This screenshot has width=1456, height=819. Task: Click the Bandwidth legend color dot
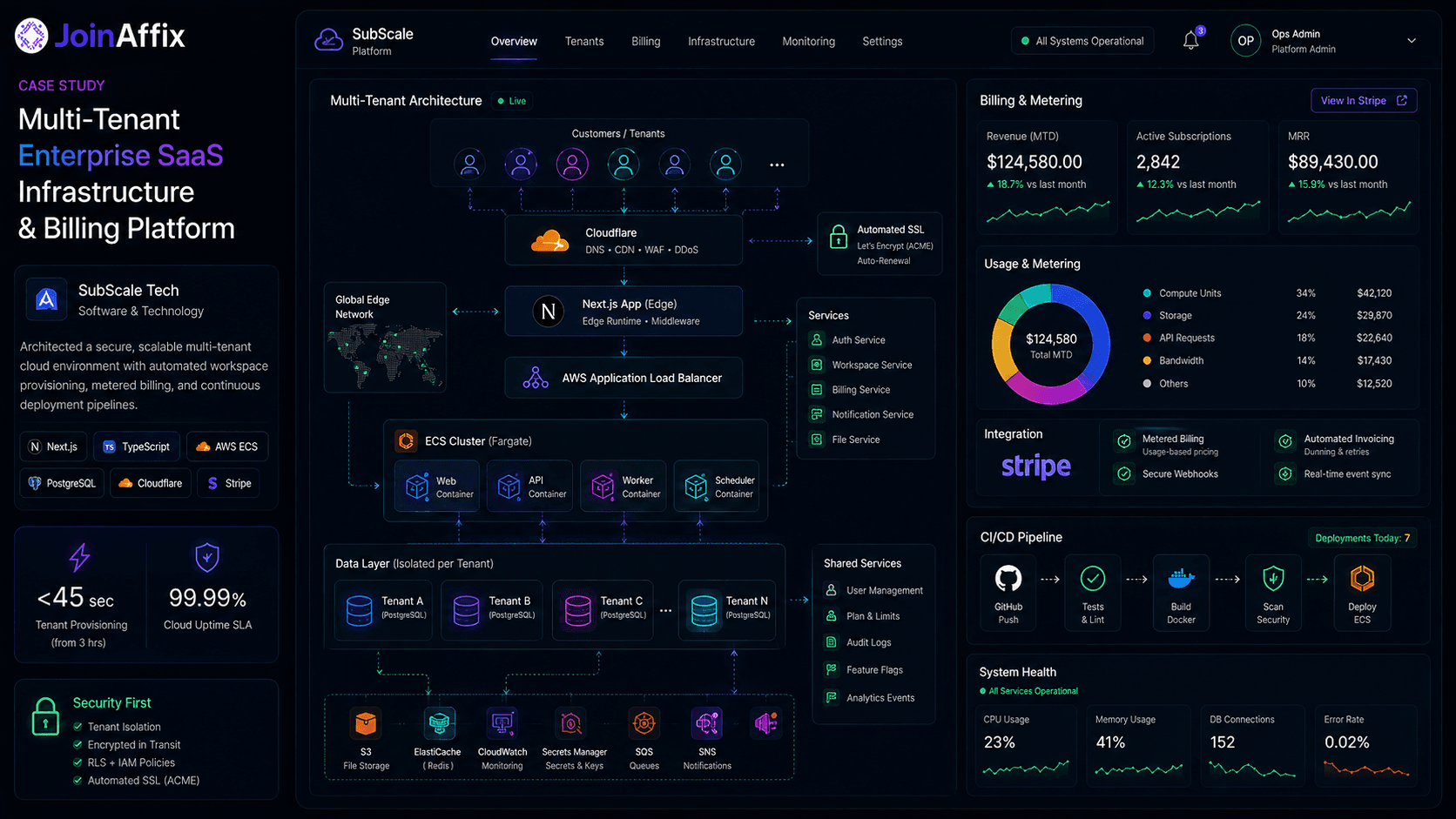click(1147, 360)
